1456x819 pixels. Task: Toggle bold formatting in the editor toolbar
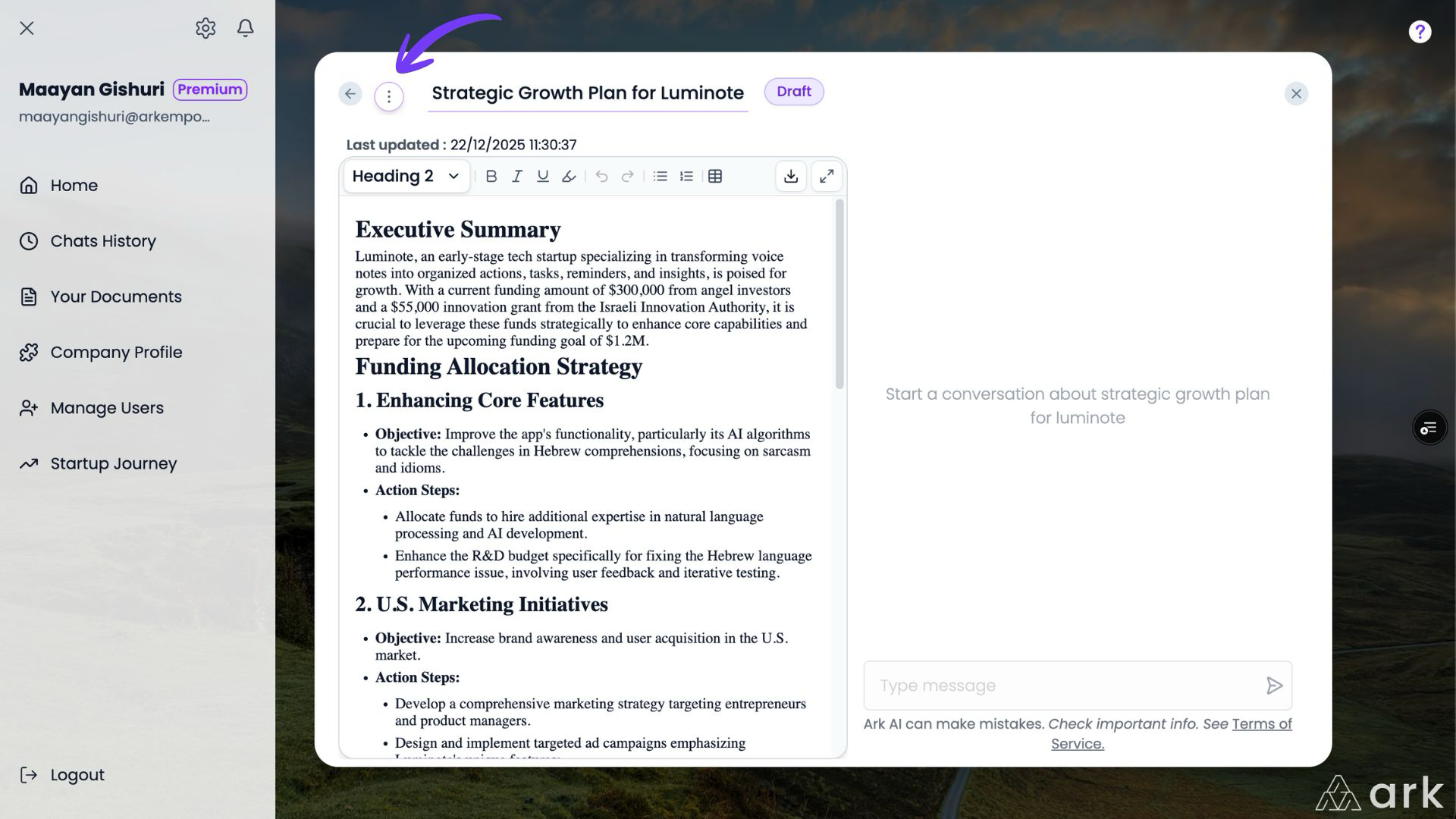[491, 177]
